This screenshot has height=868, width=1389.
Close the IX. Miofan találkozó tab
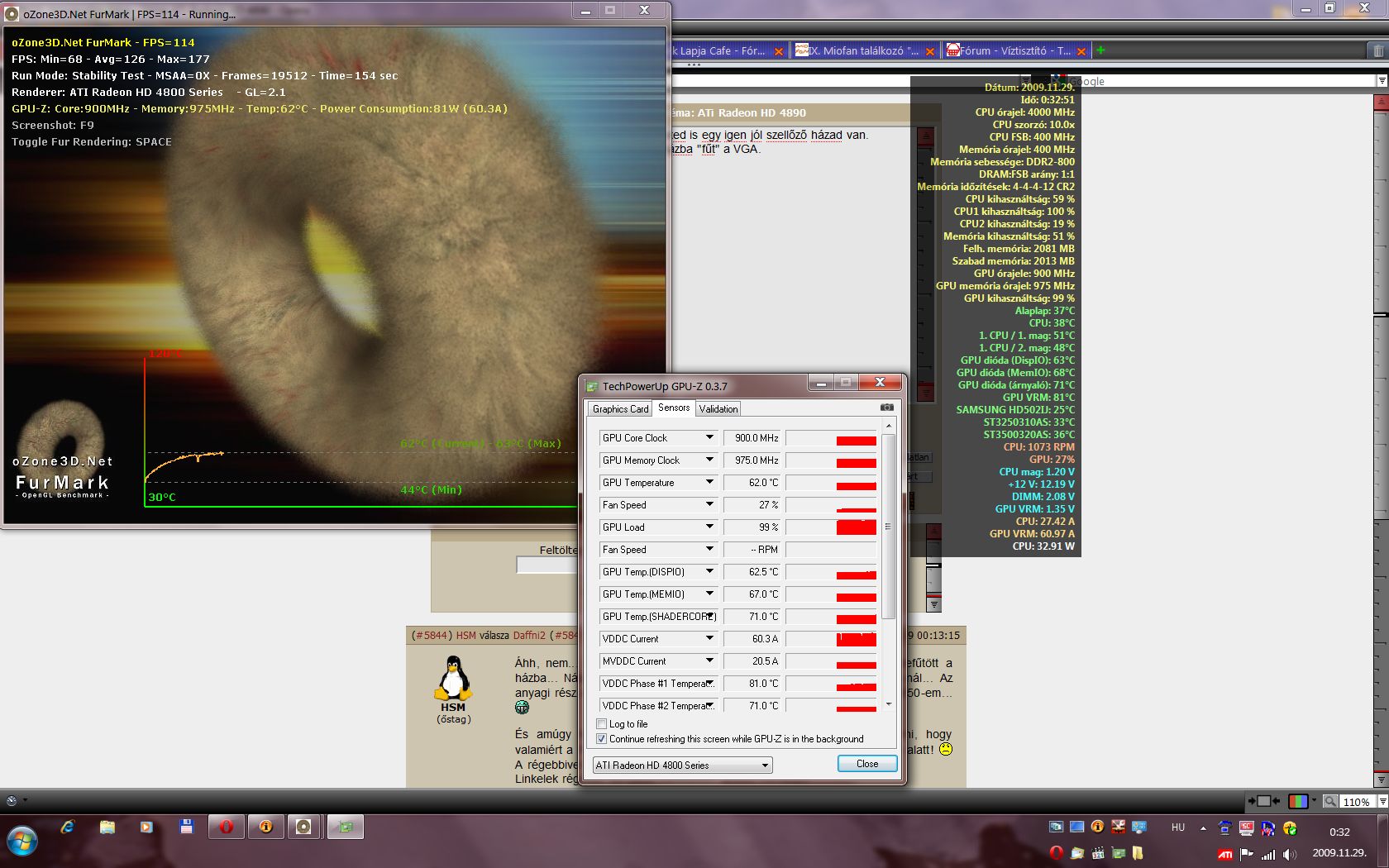point(930,51)
